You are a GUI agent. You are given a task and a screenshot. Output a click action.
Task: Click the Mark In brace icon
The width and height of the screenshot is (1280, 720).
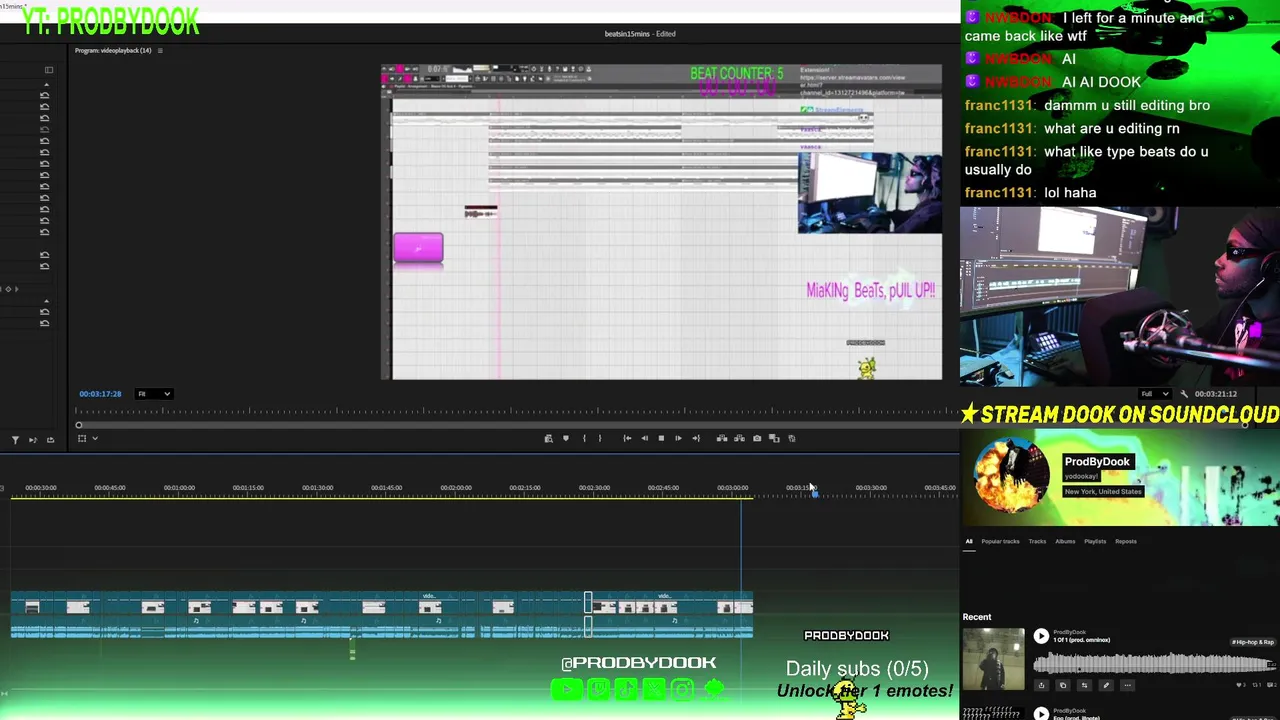click(x=584, y=438)
